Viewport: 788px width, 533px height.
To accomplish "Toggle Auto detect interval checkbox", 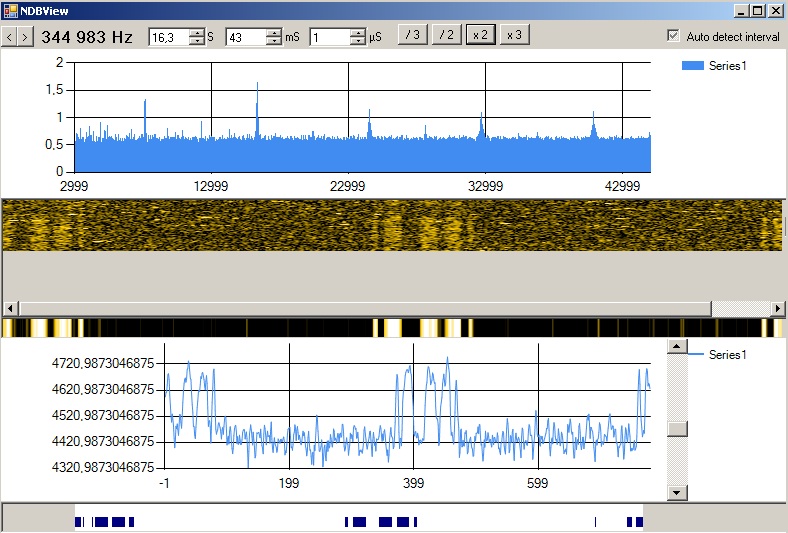I will pos(673,36).
